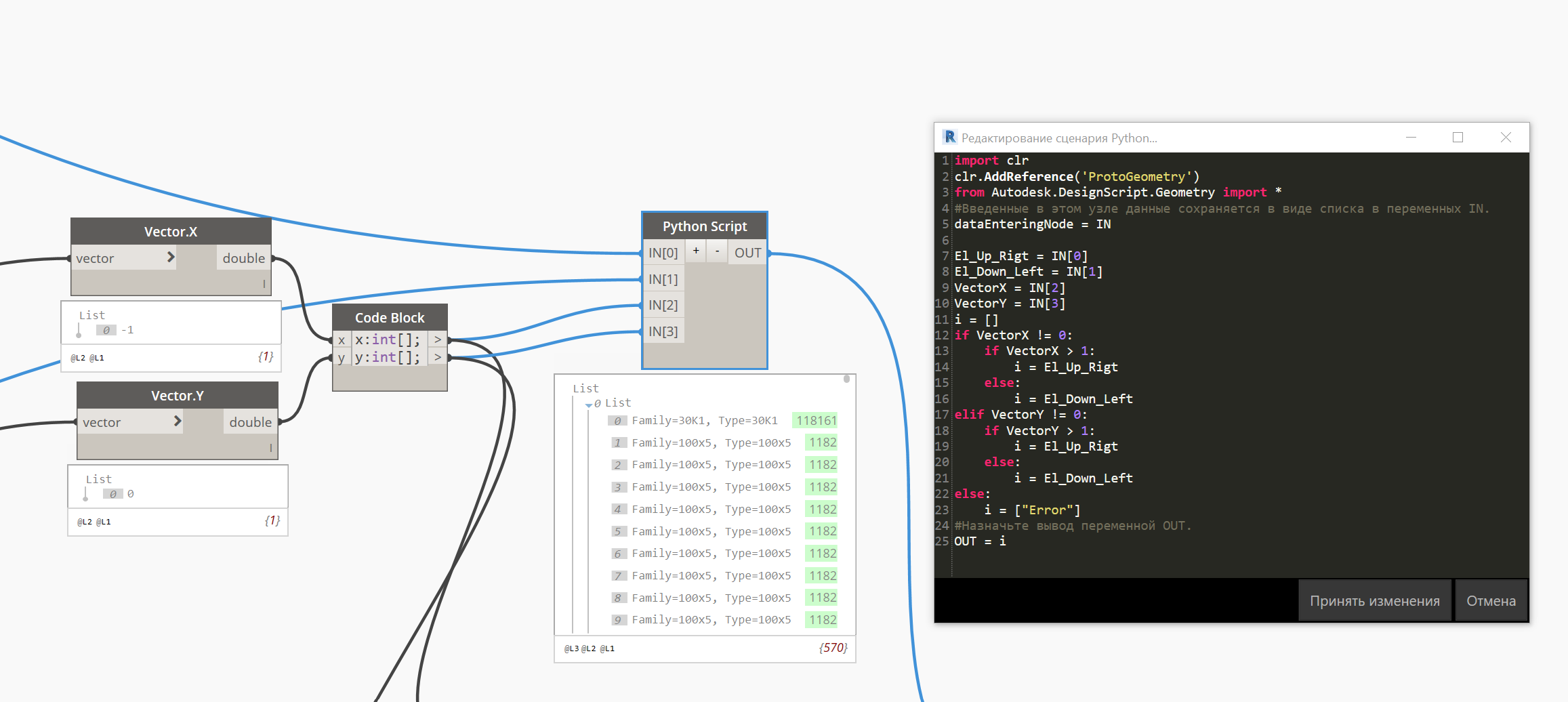Screen dimensions: 1568x702
Task: Click the vector input chevron on Vector.Y
Action: tap(178, 421)
